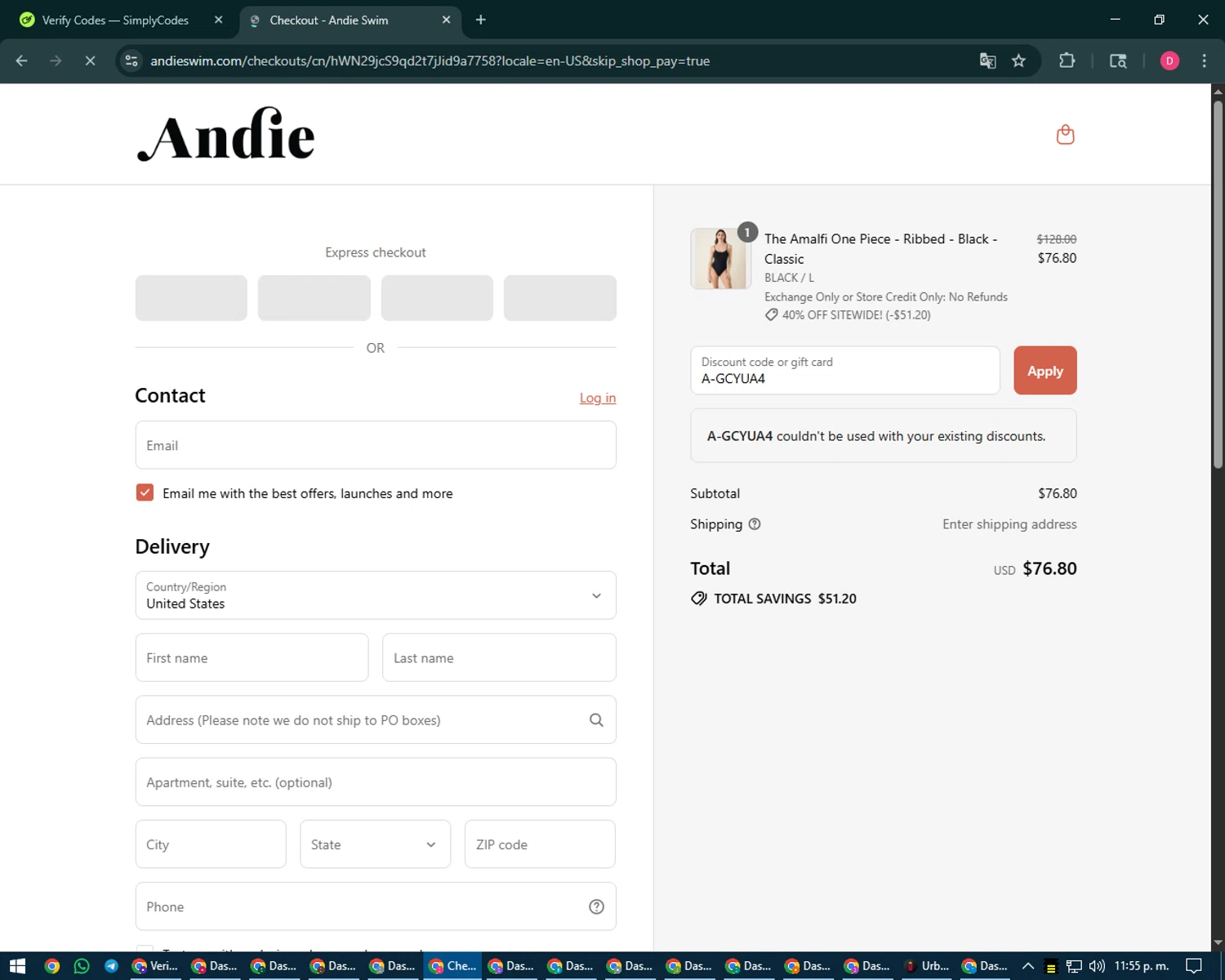
Task: Go back to the previous page
Action: click(x=22, y=60)
